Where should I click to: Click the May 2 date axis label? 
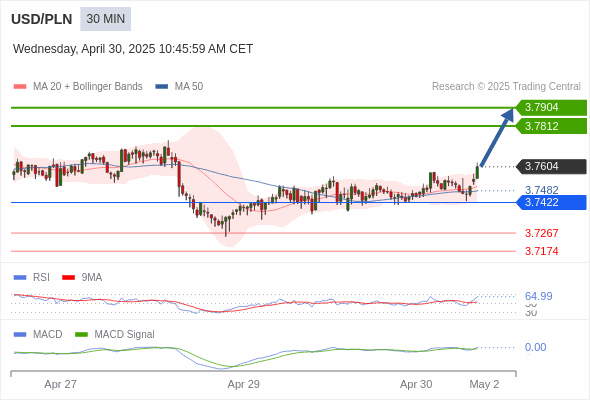point(484,384)
